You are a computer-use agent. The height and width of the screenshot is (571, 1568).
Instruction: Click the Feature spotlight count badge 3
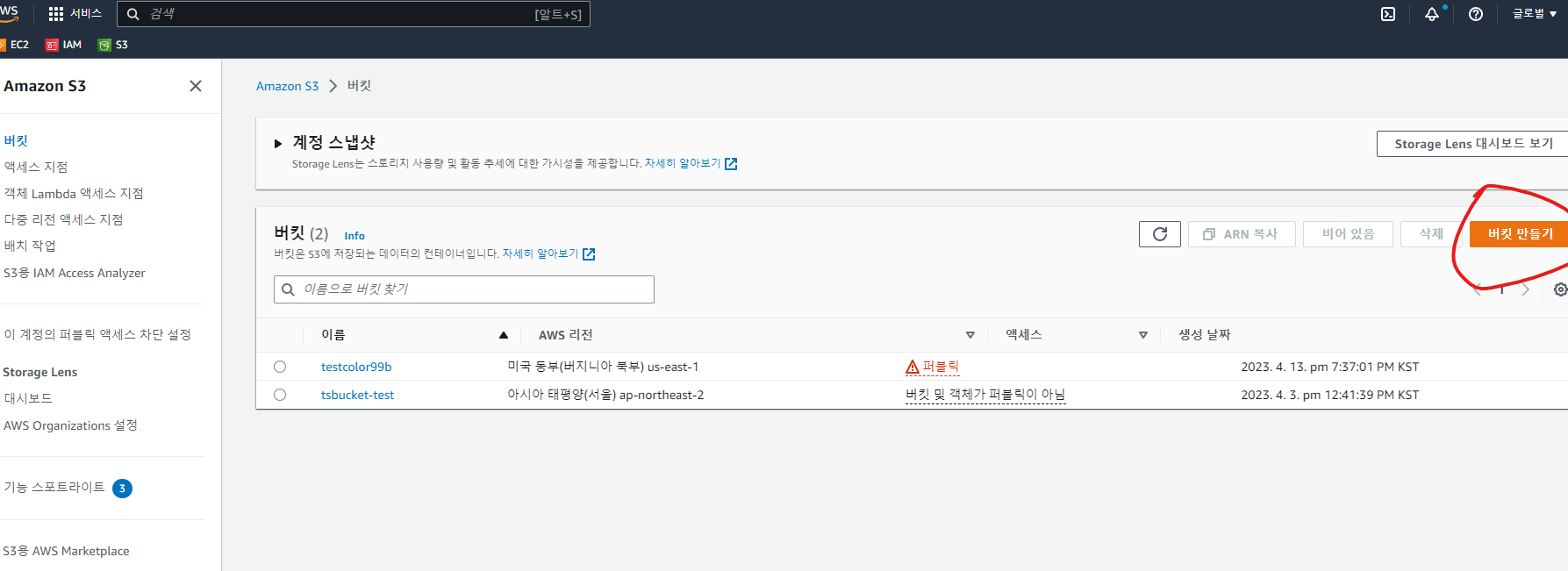point(122,489)
